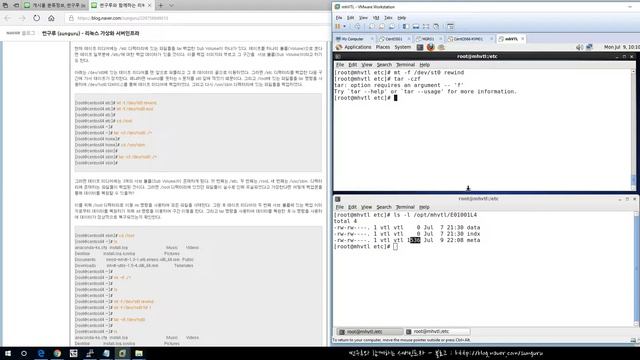Open View menu in lower terminal window
The width and height of the screenshot is (640, 360).
pyautogui.click(x=366, y=207)
